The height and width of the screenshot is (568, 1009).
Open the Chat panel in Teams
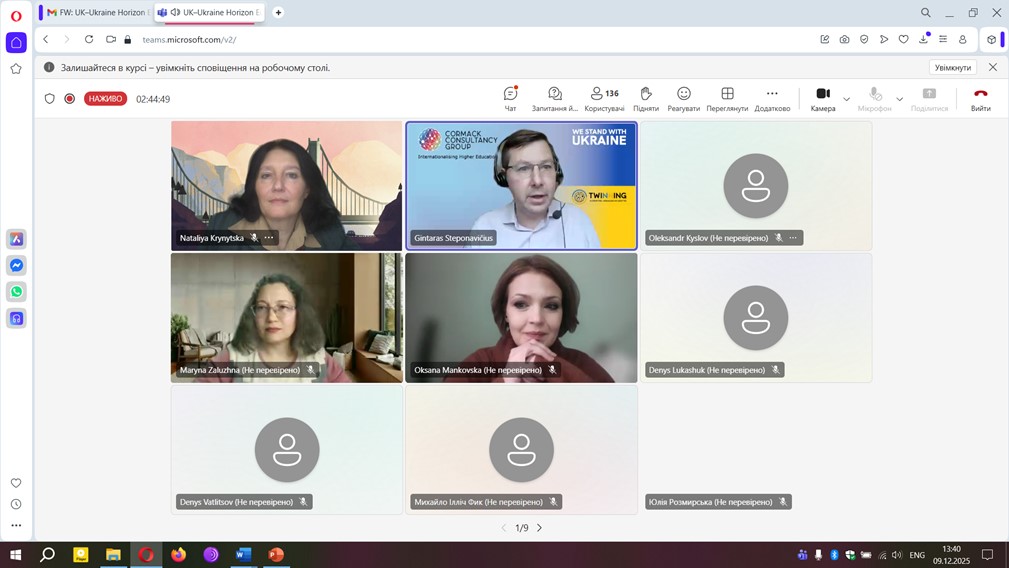pyautogui.click(x=510, y=98)
